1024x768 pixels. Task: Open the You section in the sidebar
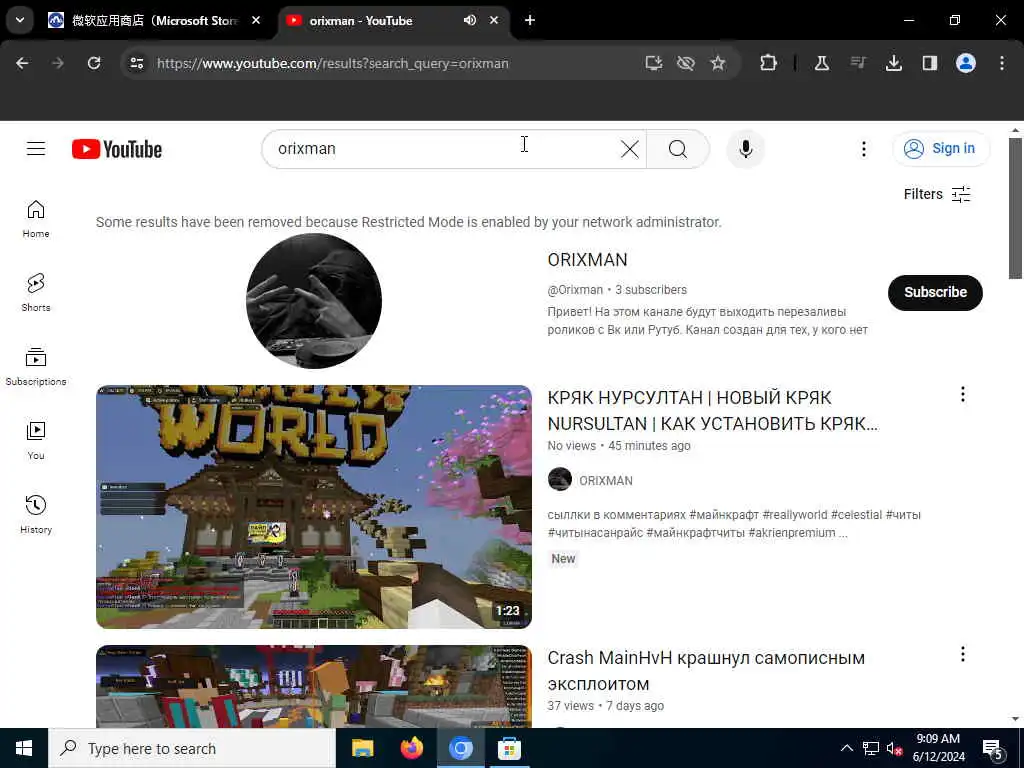click(x=36, y=441)
